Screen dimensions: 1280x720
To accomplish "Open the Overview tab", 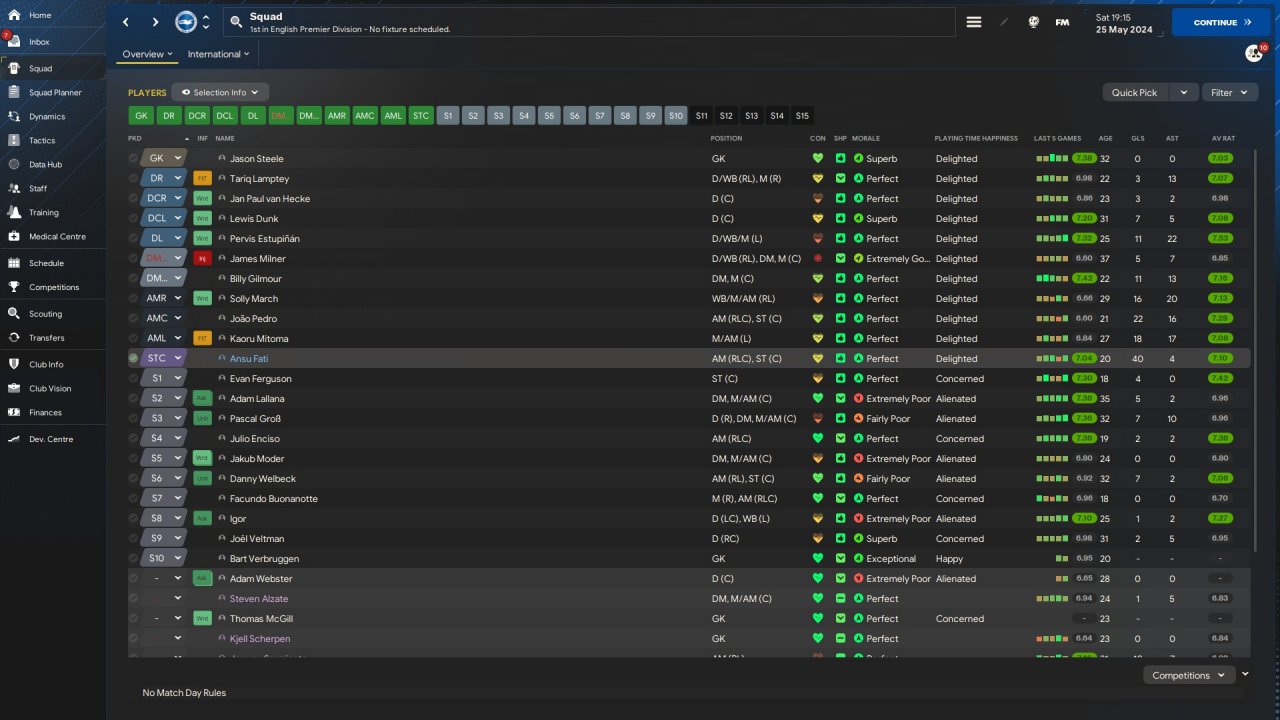I will tap(147, 54).
